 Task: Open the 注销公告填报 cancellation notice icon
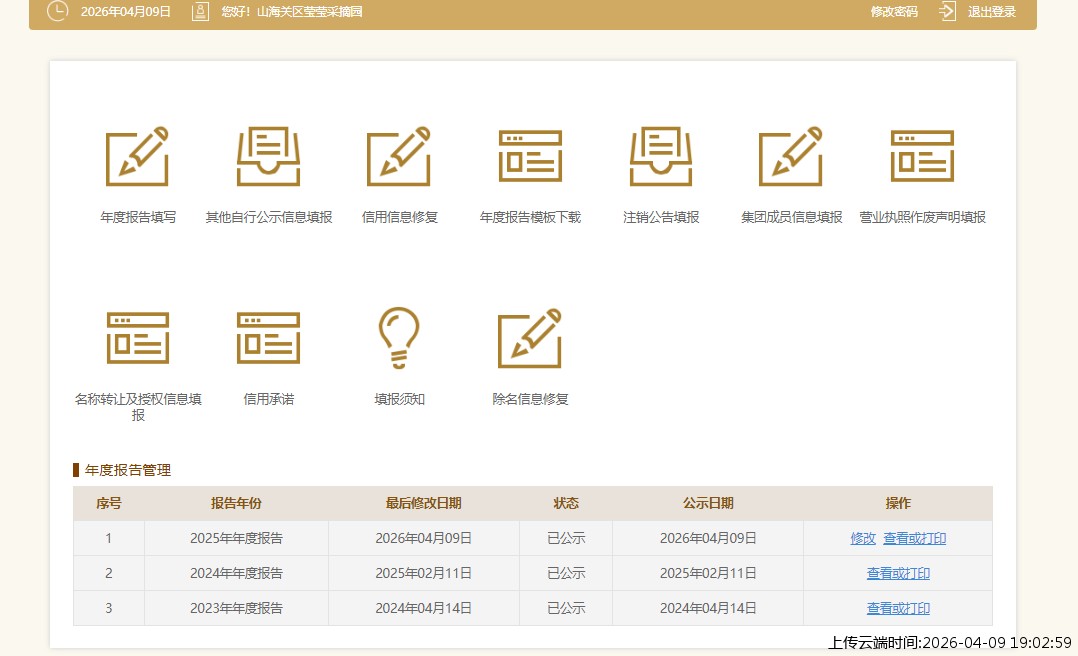[x=660, y=155]
